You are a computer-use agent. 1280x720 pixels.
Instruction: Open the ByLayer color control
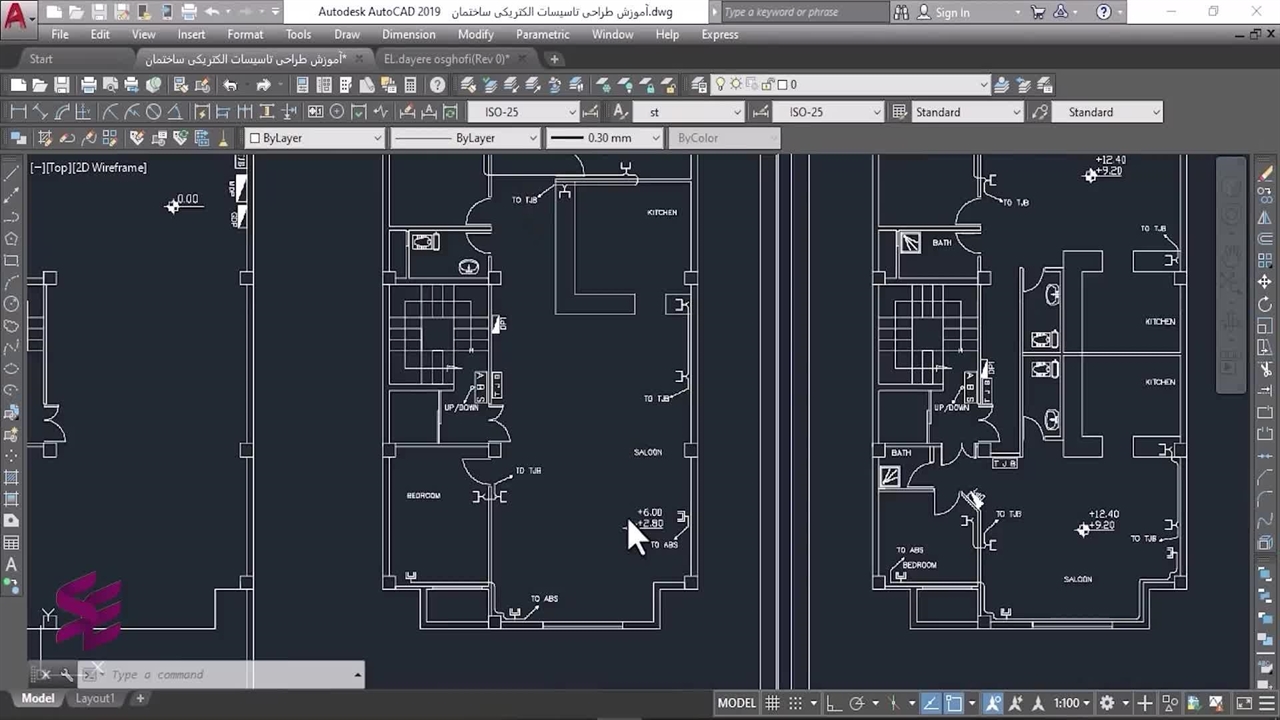tap(315, 138)
